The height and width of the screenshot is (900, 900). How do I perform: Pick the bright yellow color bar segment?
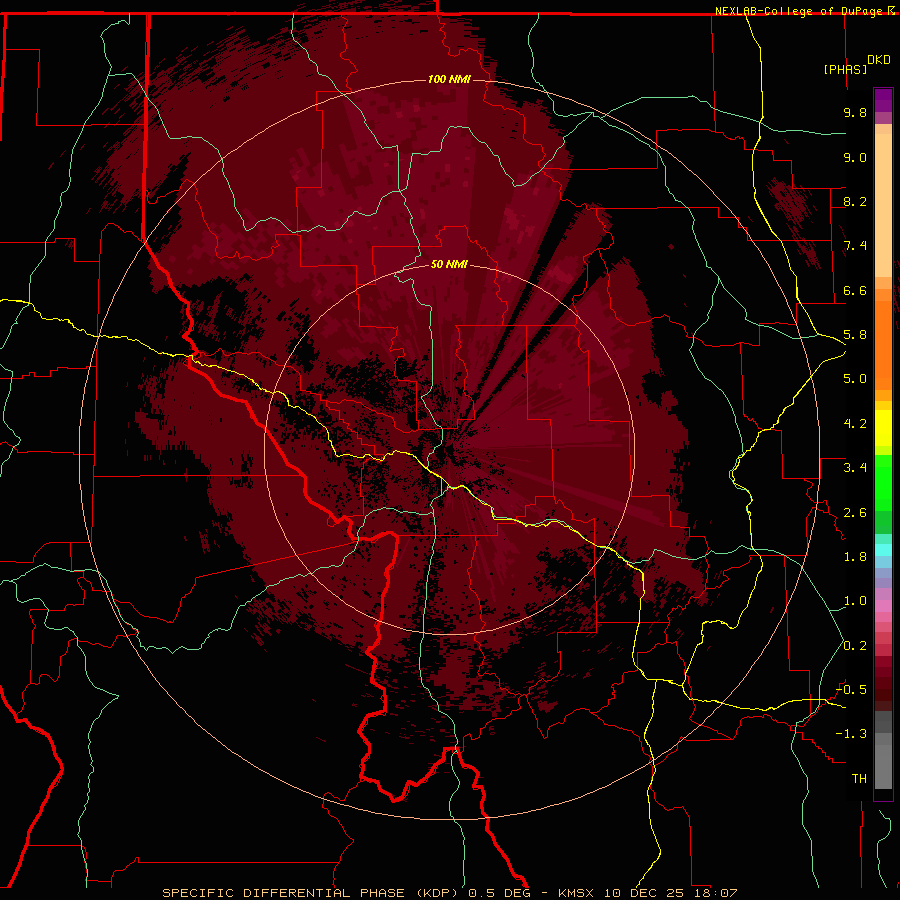pos(883,428)
